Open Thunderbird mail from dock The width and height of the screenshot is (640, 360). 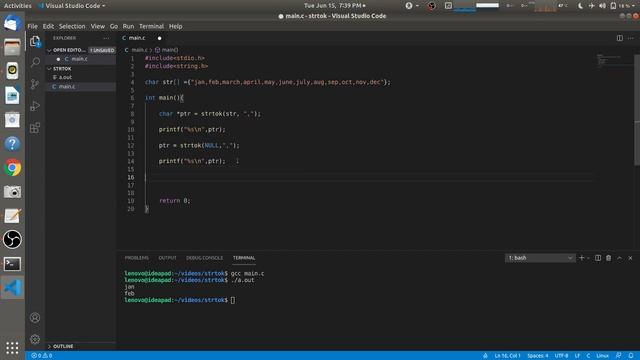pos(12,23)
